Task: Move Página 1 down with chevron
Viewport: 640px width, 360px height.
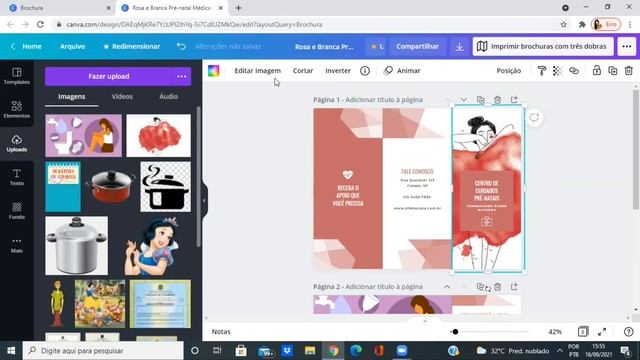Action: point(464,100)
